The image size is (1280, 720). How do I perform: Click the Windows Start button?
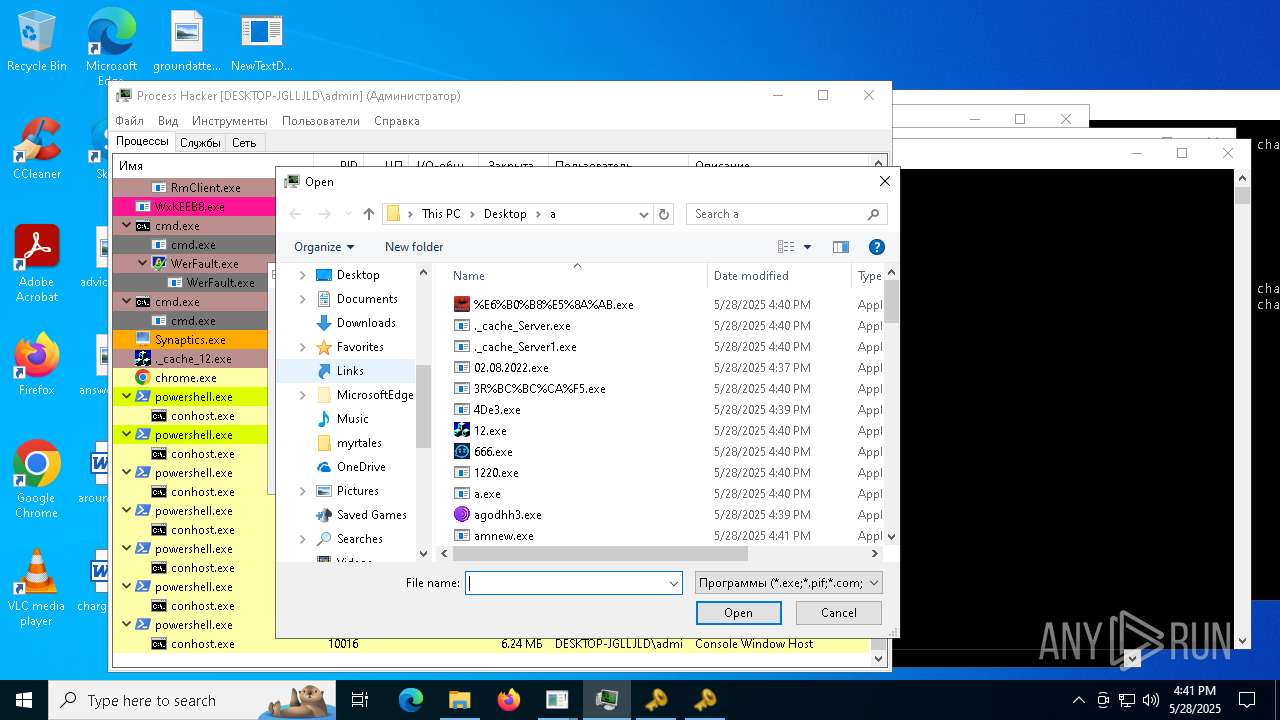point(24,700)
